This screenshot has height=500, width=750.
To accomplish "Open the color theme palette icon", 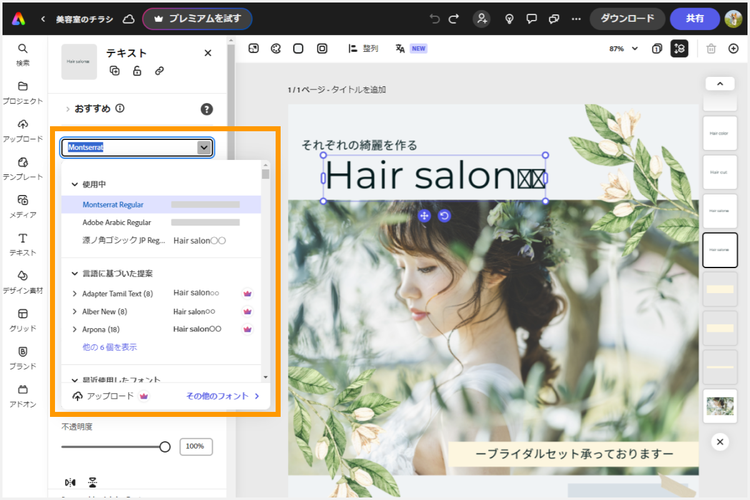I will tap(276, 48).
